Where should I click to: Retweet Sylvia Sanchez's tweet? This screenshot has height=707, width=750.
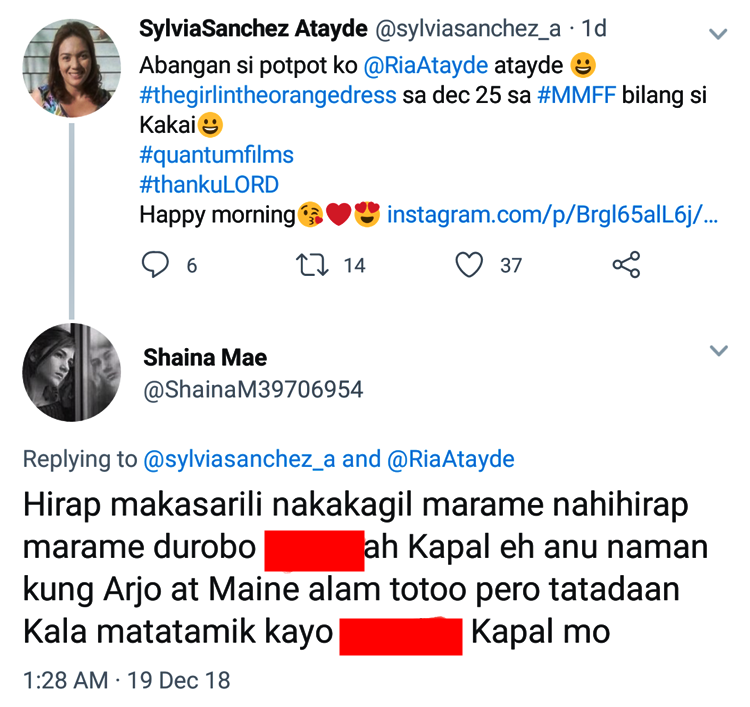point(312,264)
